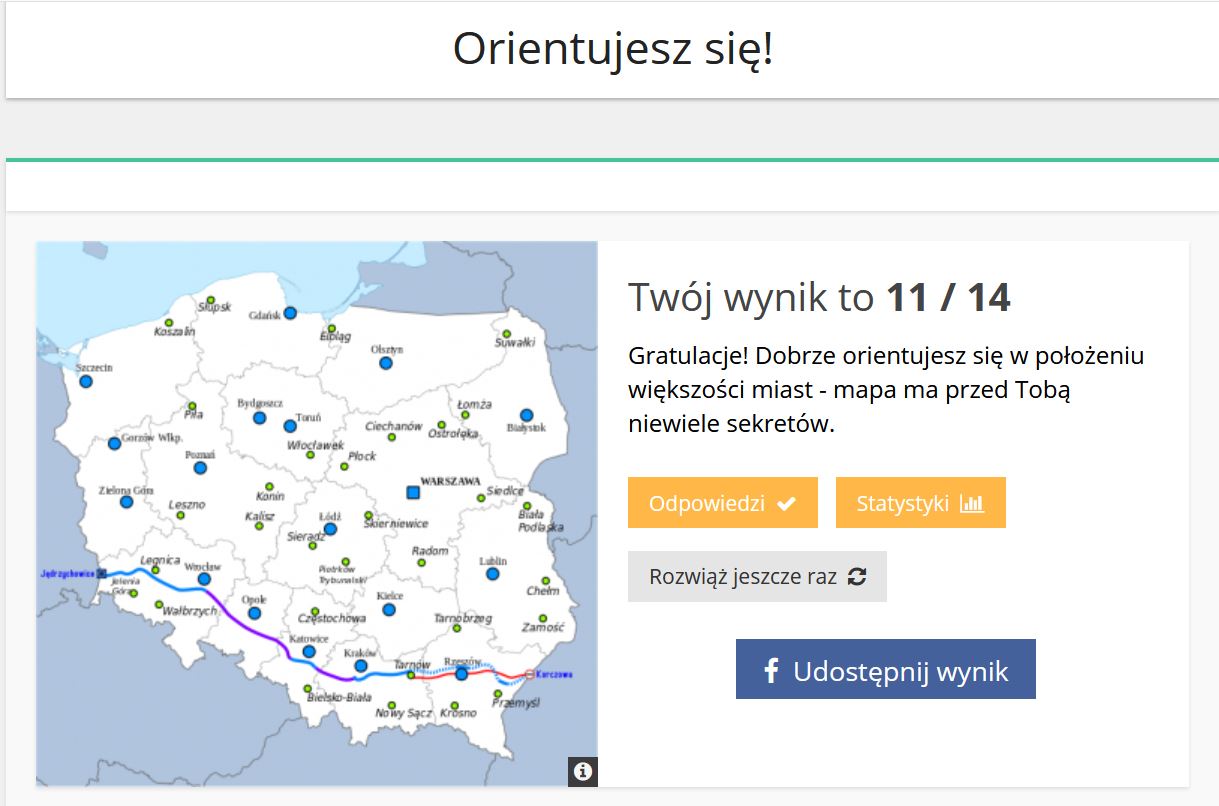Click the blue Lublin dot
The height and width of the screenshot is (806, 1219).
pyautogui.click(x=492, y=574)
